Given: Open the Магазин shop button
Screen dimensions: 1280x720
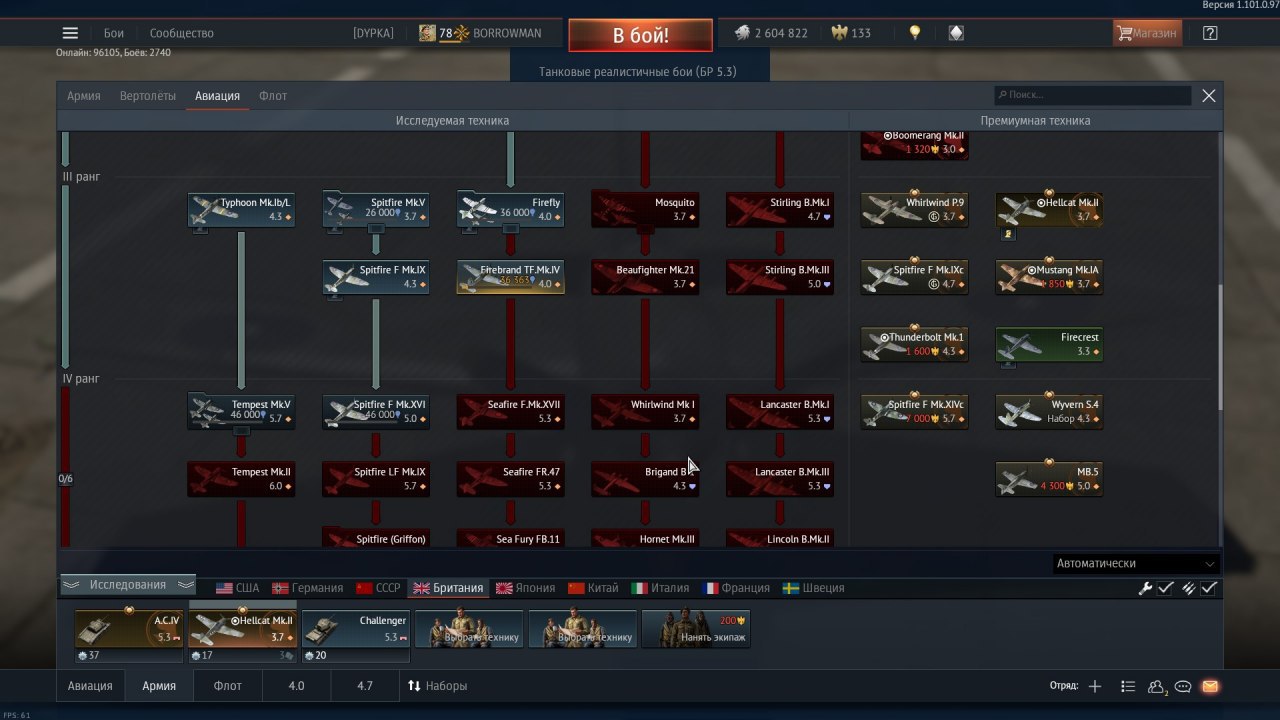Looking at the screenshot, I should point(1146,33).
